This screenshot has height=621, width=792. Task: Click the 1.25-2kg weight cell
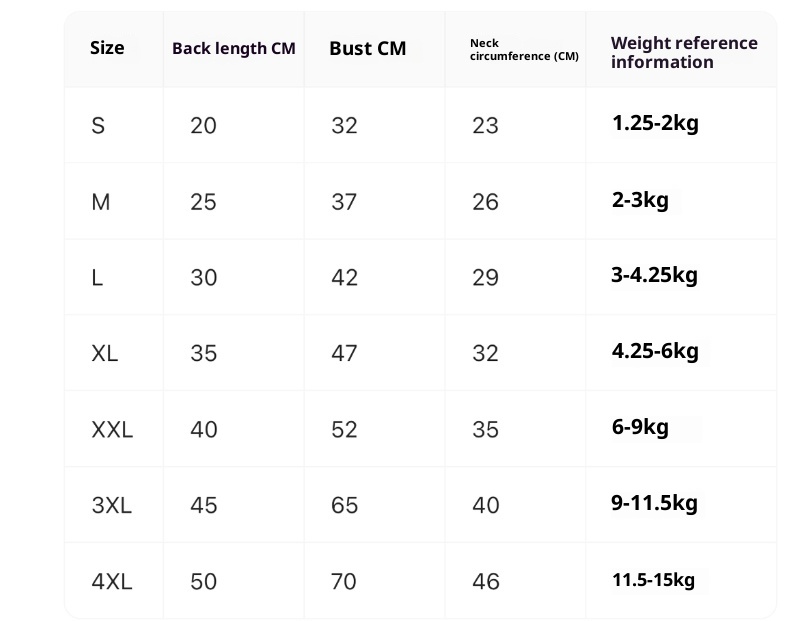point(655,124)
